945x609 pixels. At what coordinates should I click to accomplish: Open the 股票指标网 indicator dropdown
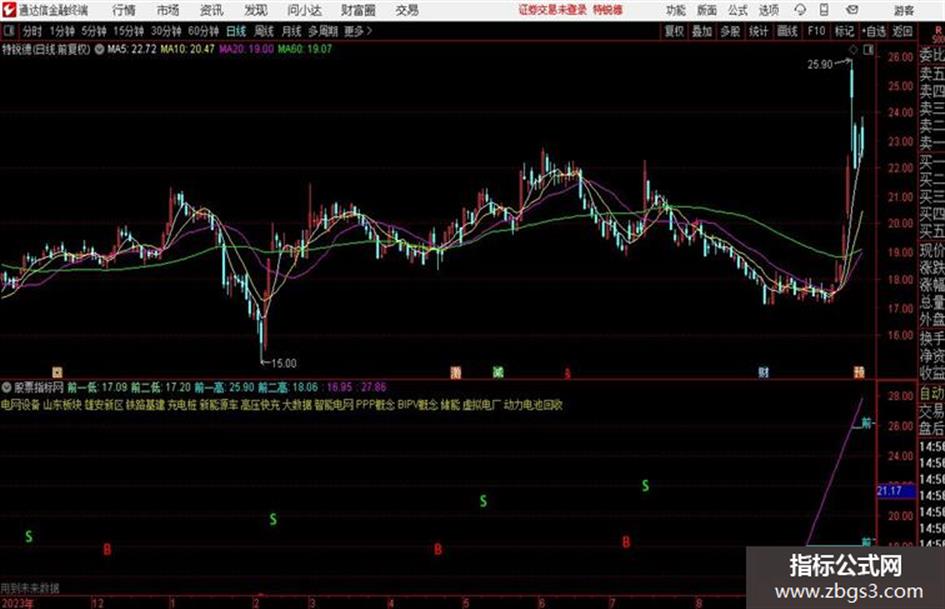pos(7,387)
